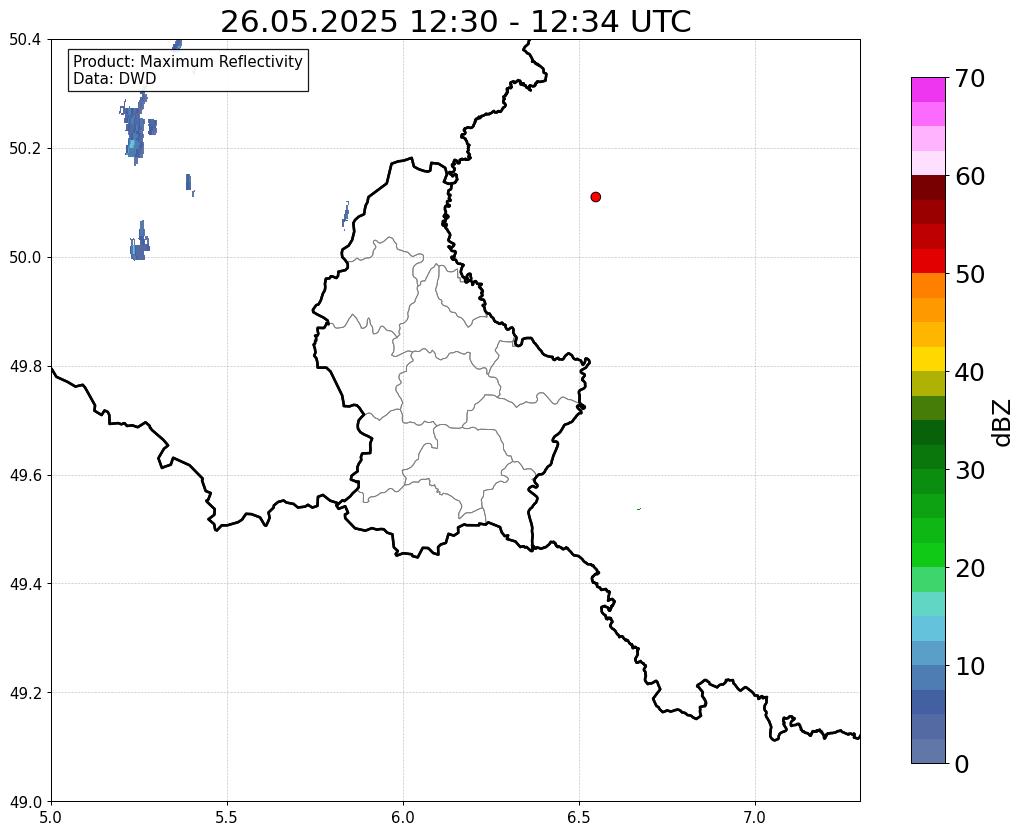The image size is (1023, 834).
Task: Click the longitude tick label 6.0
Action: coord(403,817)
